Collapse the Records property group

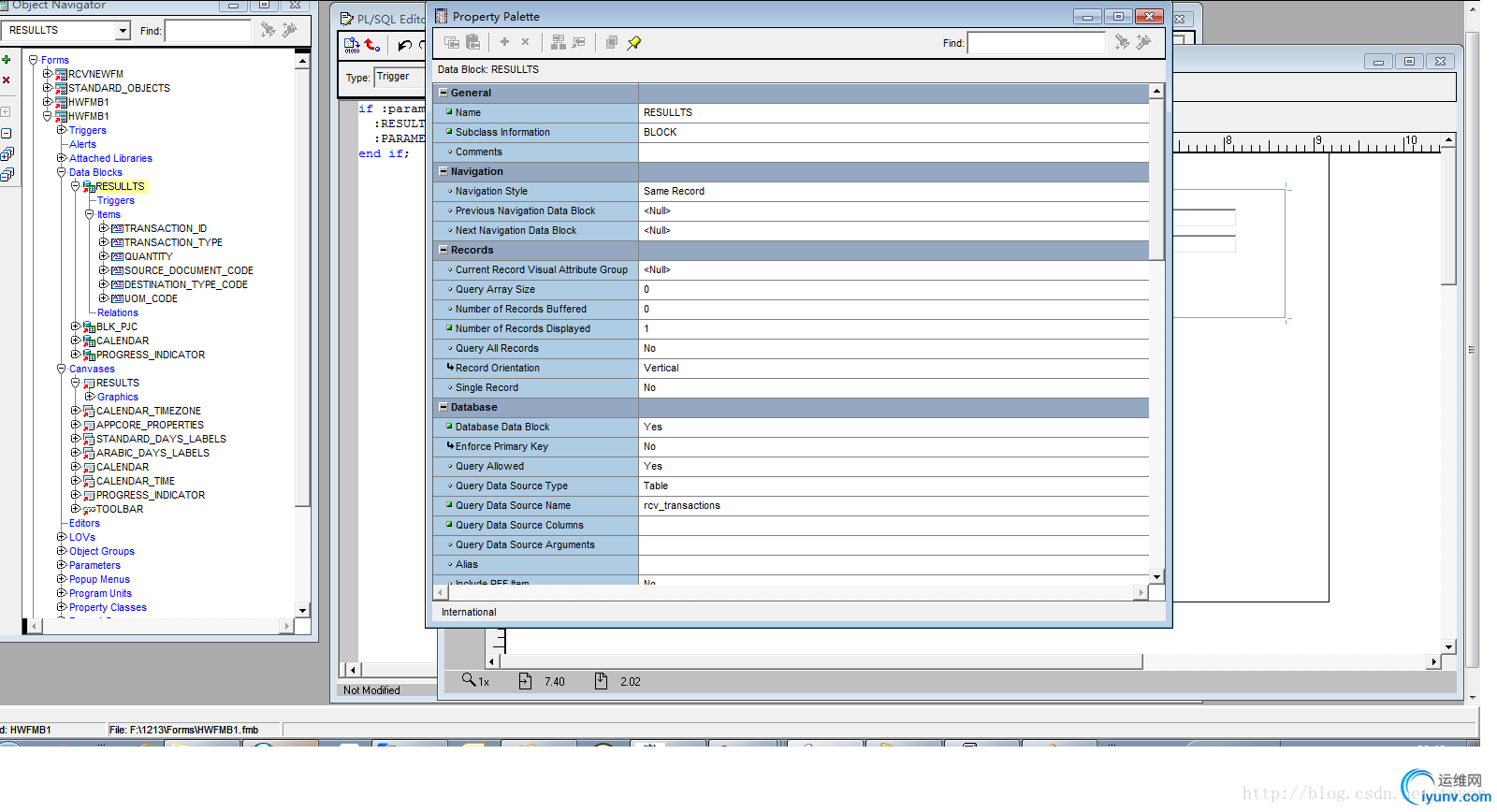pyautogui.click(x=443, y=250)
